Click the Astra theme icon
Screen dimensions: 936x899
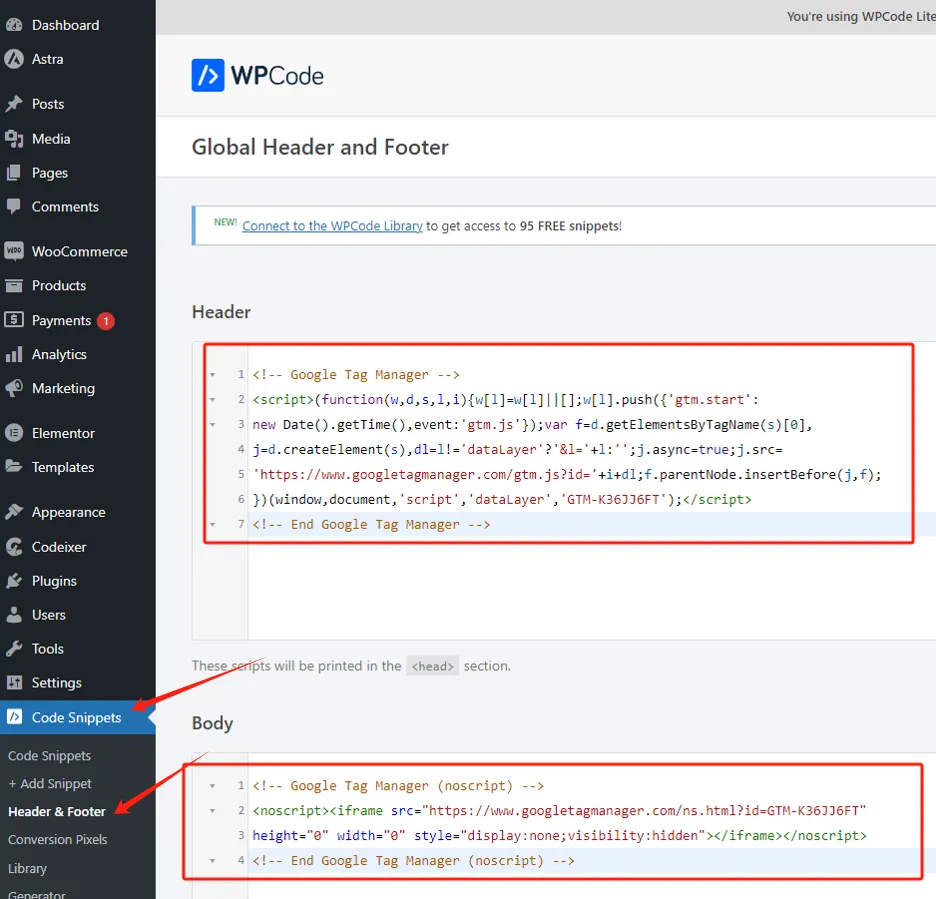pyautogui.click(x=14, y=59)
